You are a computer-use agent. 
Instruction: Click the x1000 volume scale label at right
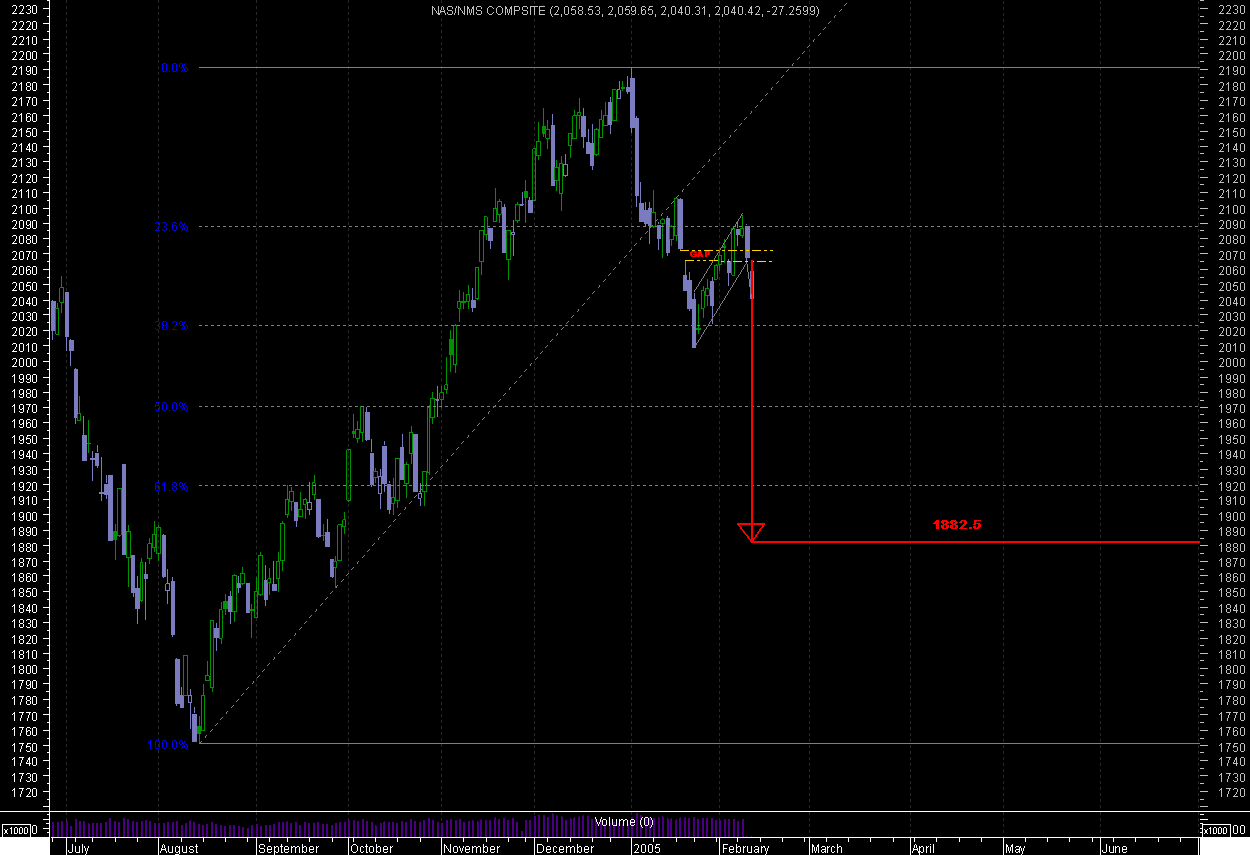click(x=1216, y=830)
